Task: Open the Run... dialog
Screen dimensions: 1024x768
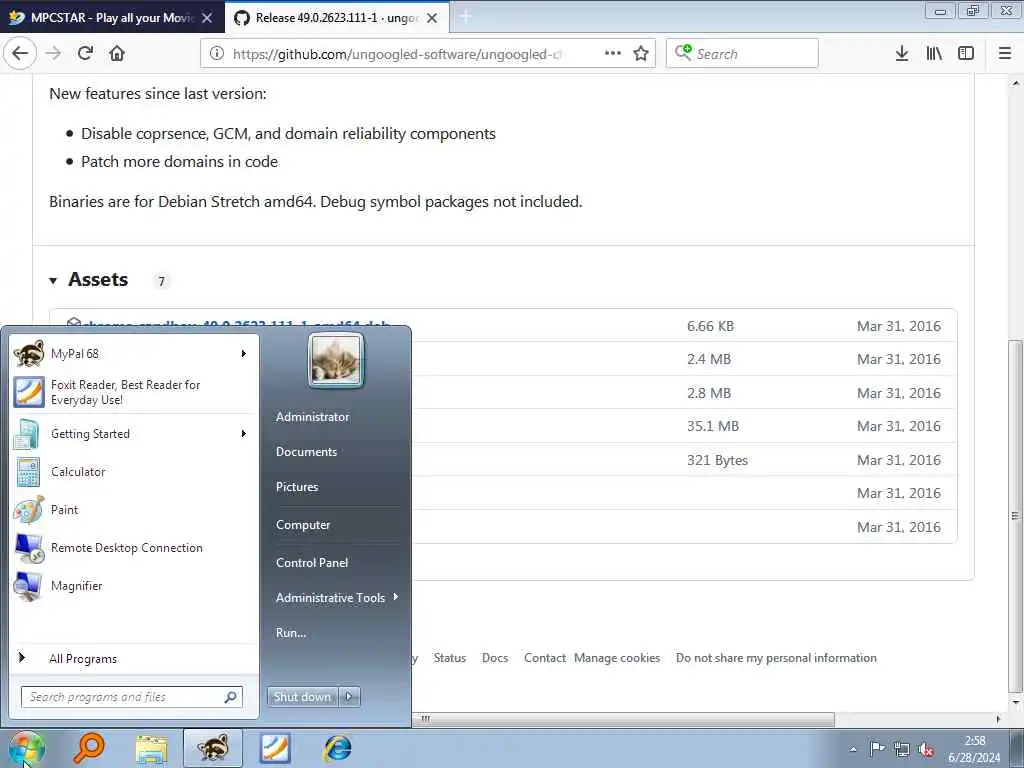Action: pyautogui.click(x=291, y=633)
